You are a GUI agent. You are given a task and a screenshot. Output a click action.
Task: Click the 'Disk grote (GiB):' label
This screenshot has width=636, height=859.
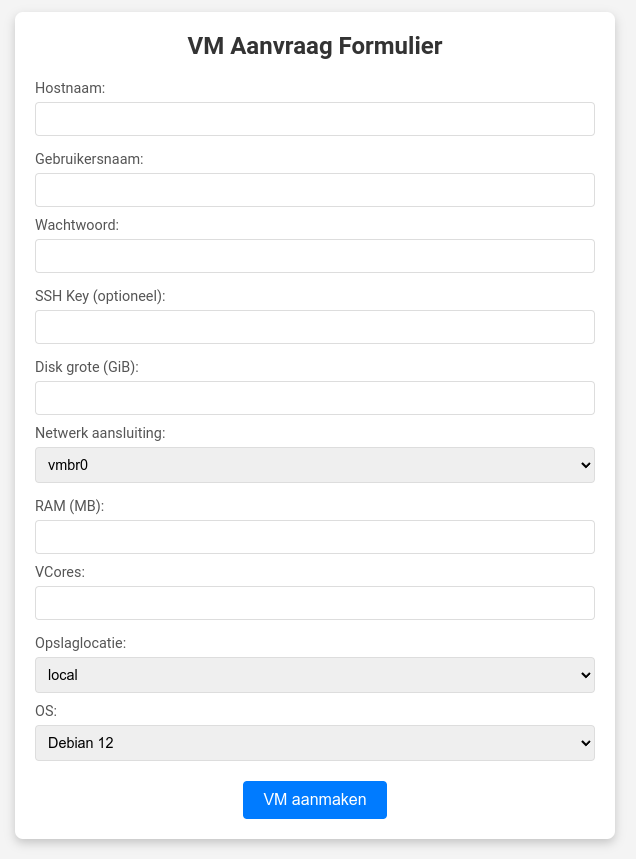87,367
